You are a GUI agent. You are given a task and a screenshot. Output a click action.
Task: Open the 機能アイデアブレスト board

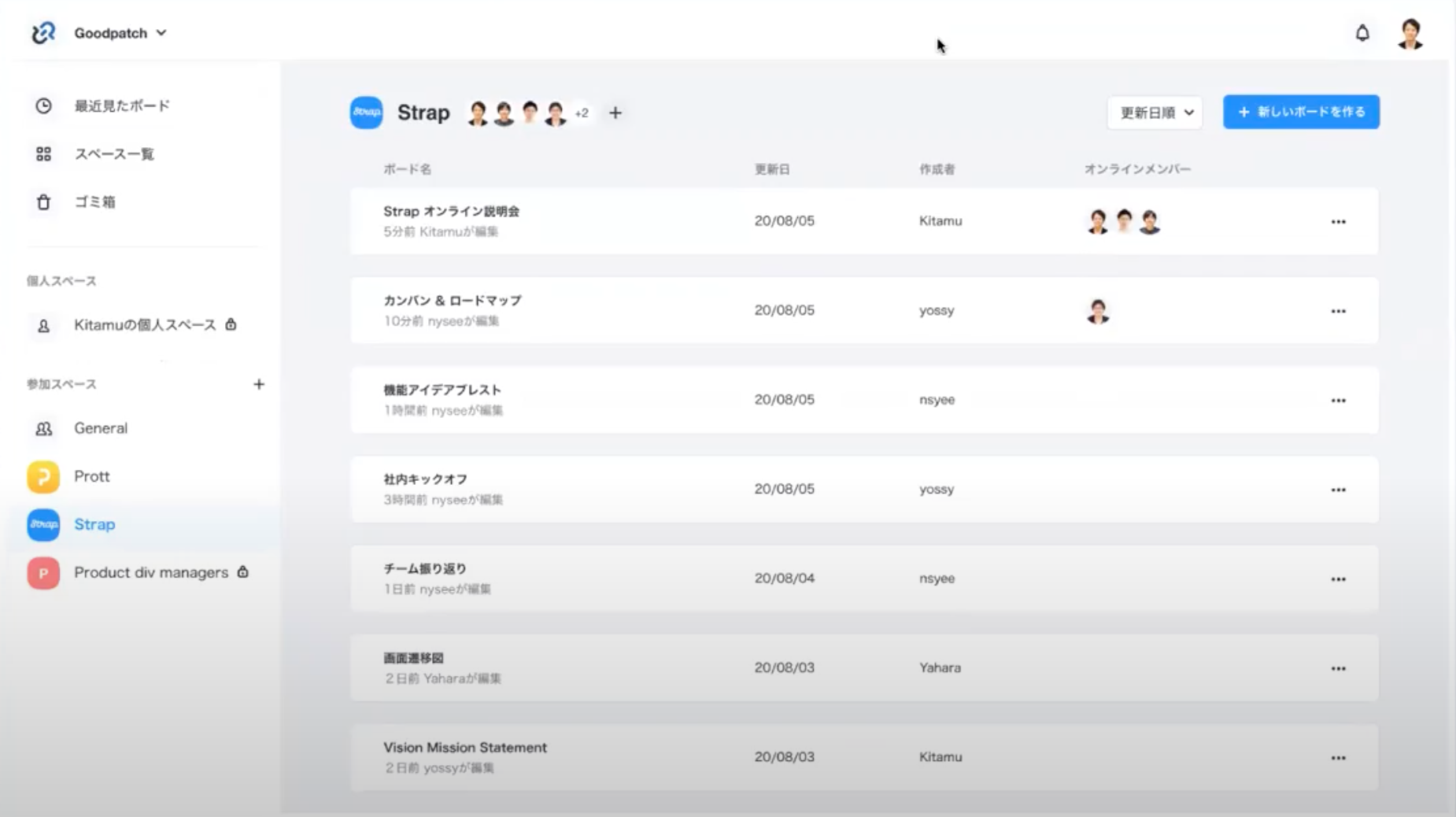pos(864,400)
